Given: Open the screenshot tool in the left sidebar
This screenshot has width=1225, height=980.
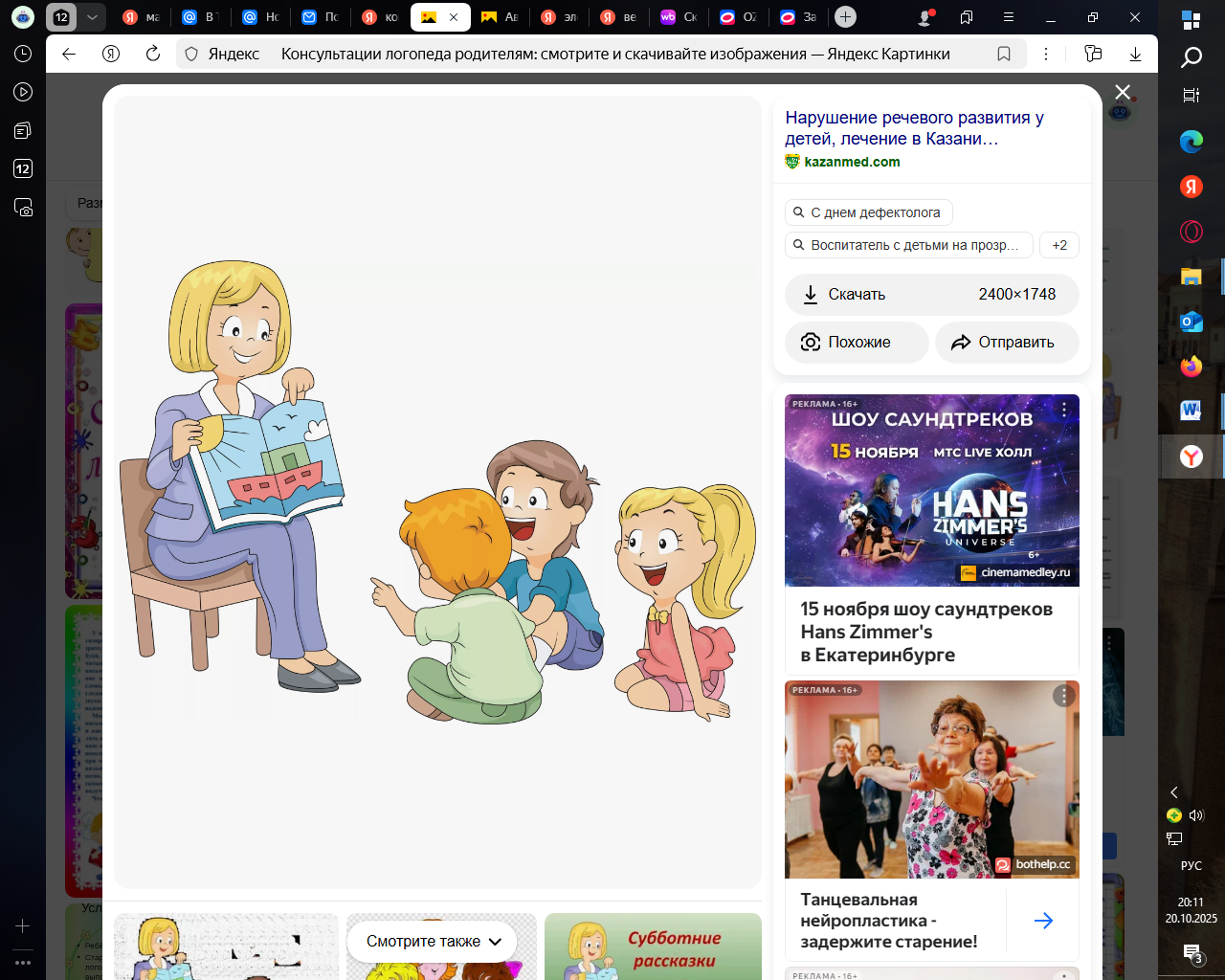Looking at the screenshot, I should pos(23,207).
